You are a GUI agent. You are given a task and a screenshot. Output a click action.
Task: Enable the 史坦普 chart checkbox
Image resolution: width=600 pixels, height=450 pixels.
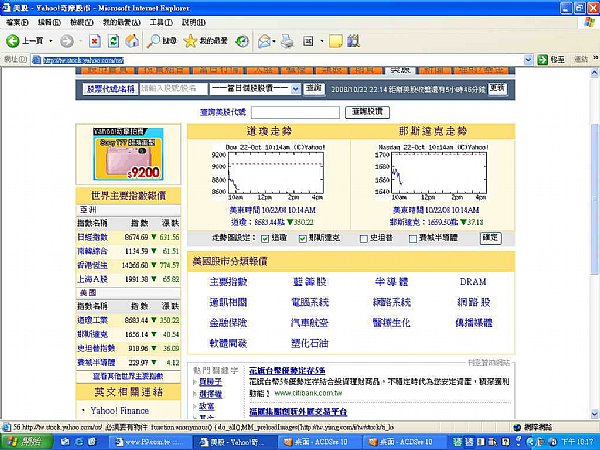click(364, 238)
